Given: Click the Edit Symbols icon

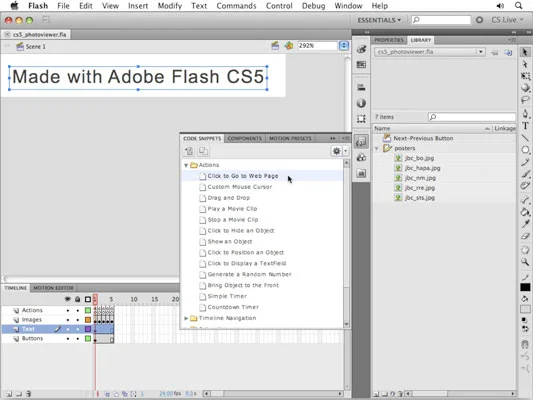Looking at the screenshot, I should (x=289, y=46).
